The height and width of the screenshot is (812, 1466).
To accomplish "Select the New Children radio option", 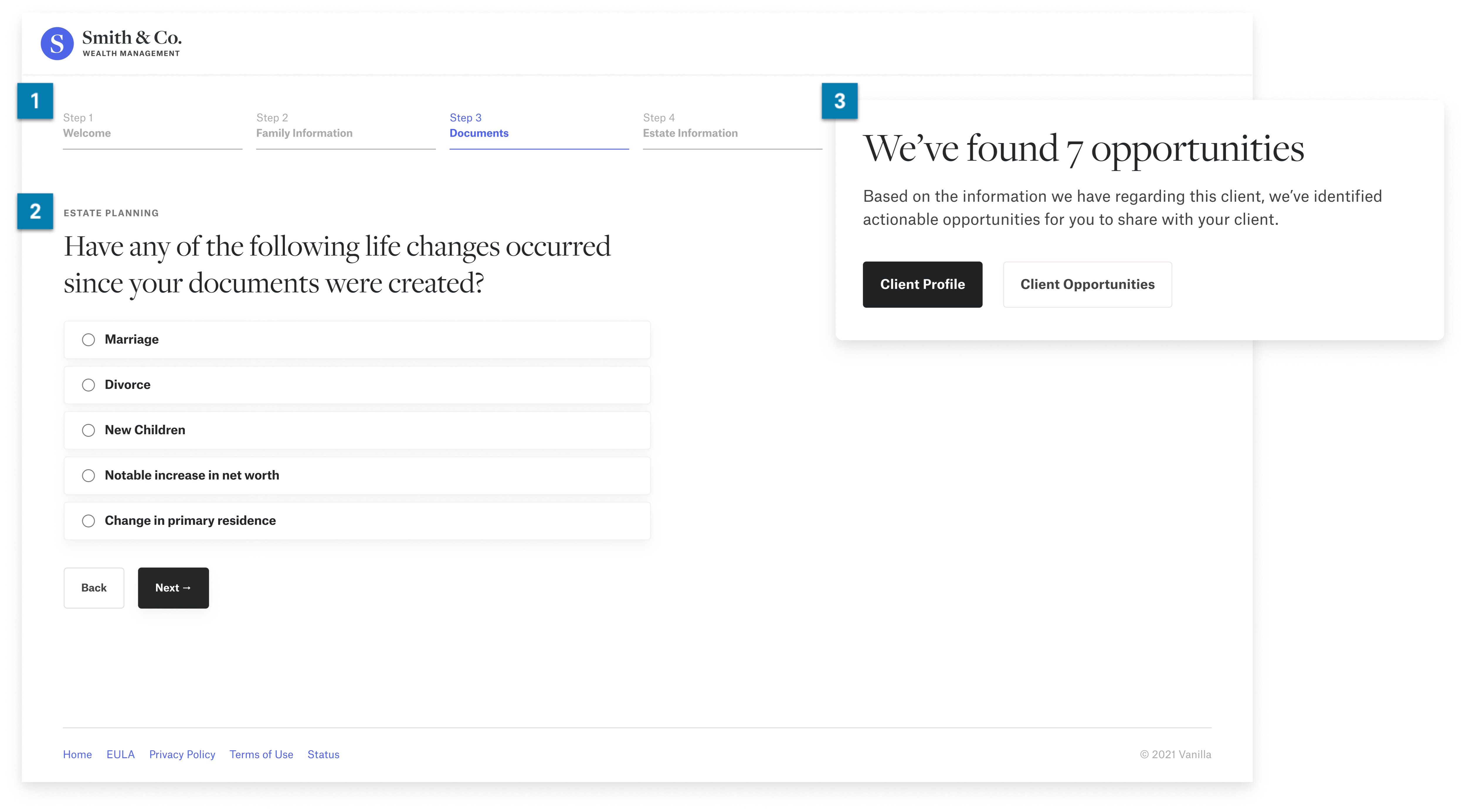I will click(357, 430).
